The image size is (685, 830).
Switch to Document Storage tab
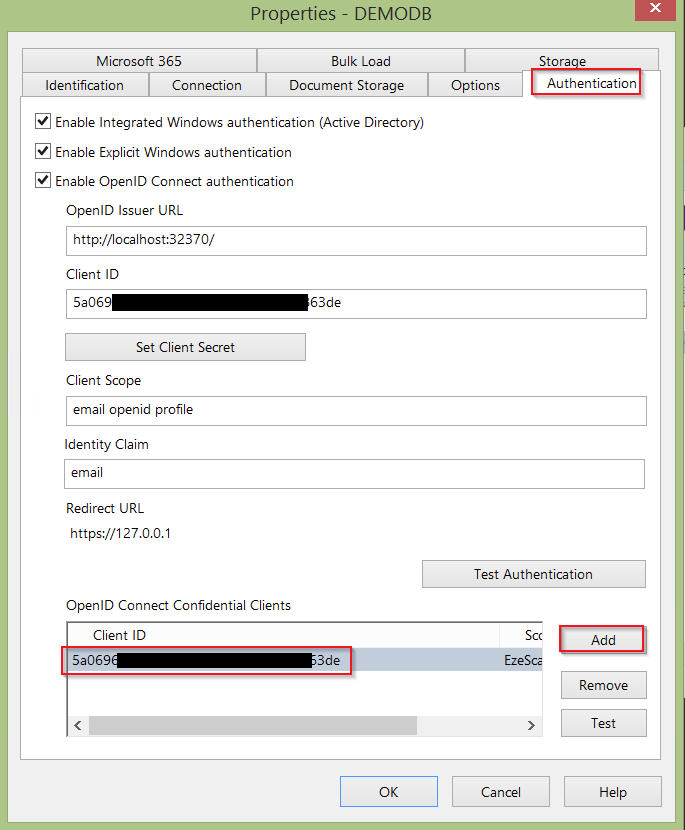click(346, 85)
